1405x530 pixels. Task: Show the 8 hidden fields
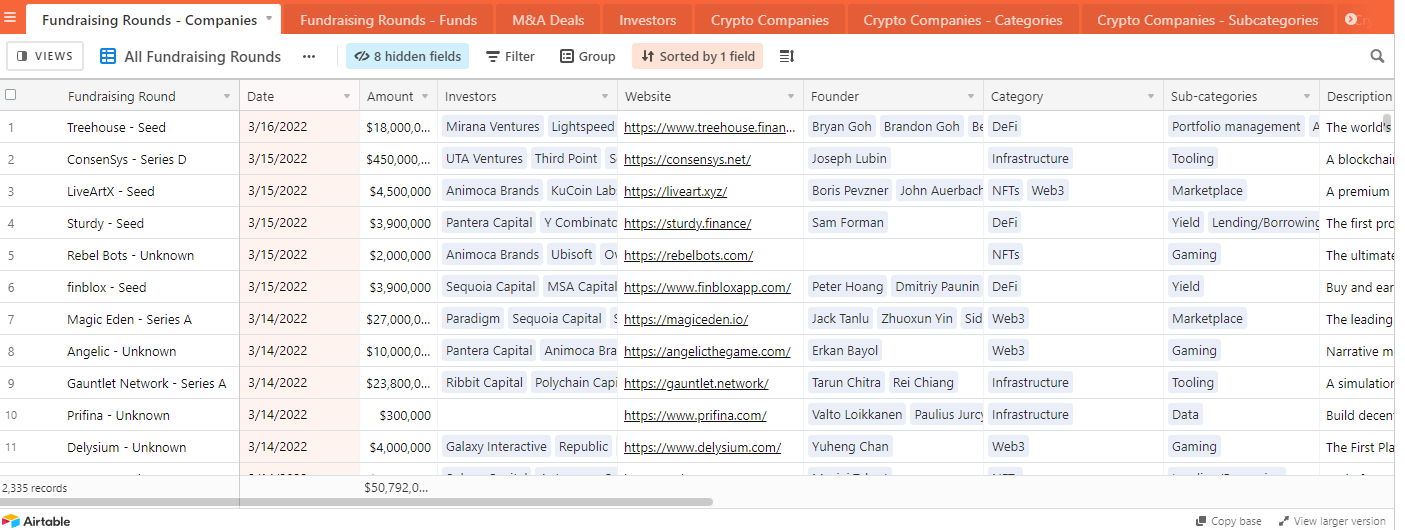(407, 57)
